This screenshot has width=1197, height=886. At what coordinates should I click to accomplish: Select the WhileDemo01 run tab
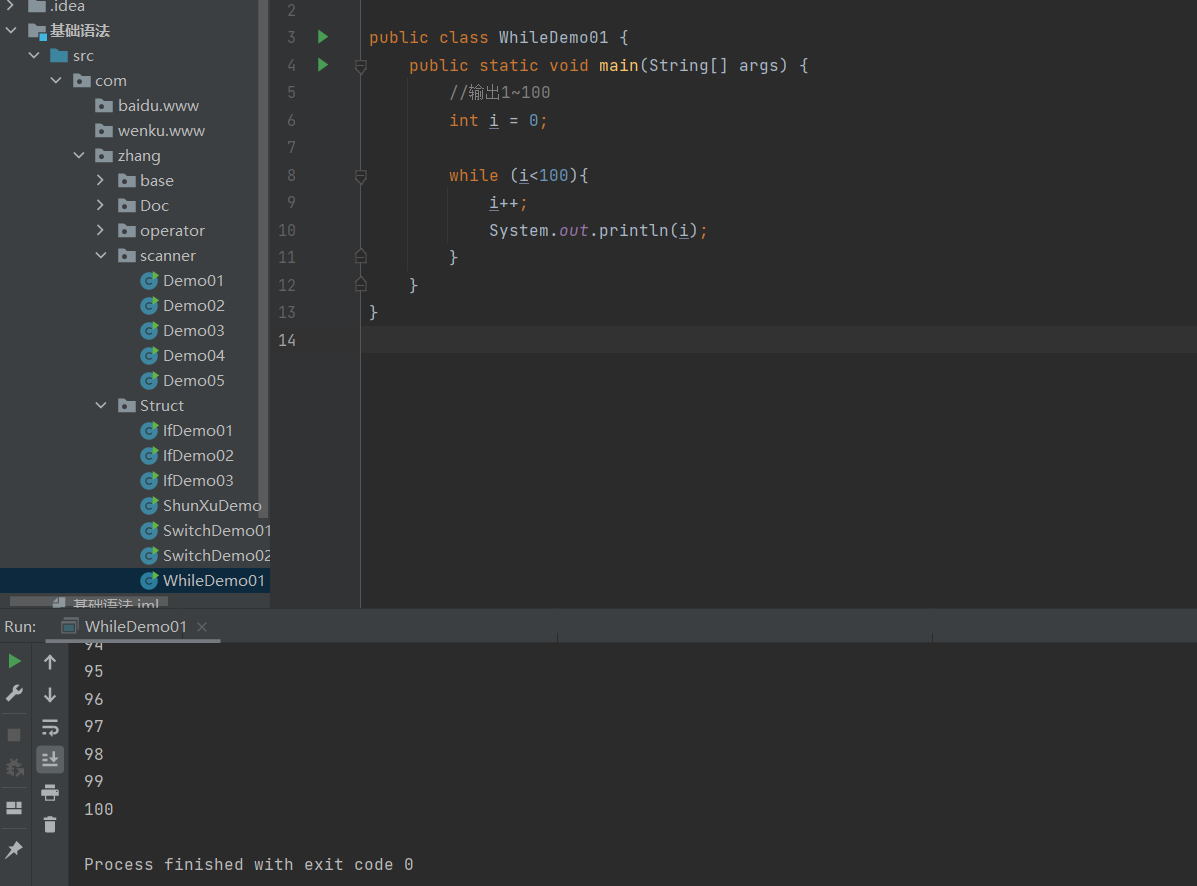[x=135, y=627]
